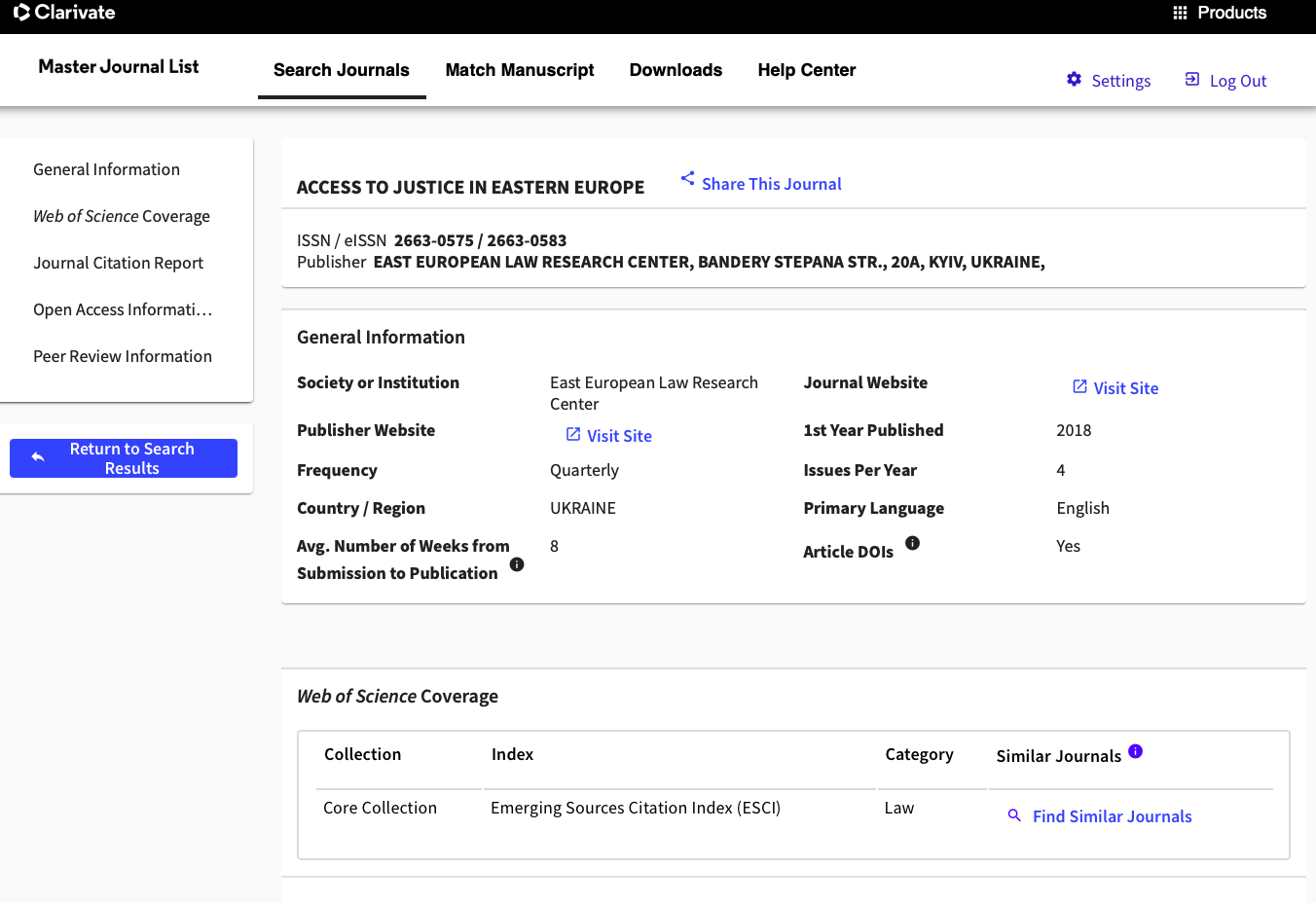Click the external link icon for Publisher Website

573,435
